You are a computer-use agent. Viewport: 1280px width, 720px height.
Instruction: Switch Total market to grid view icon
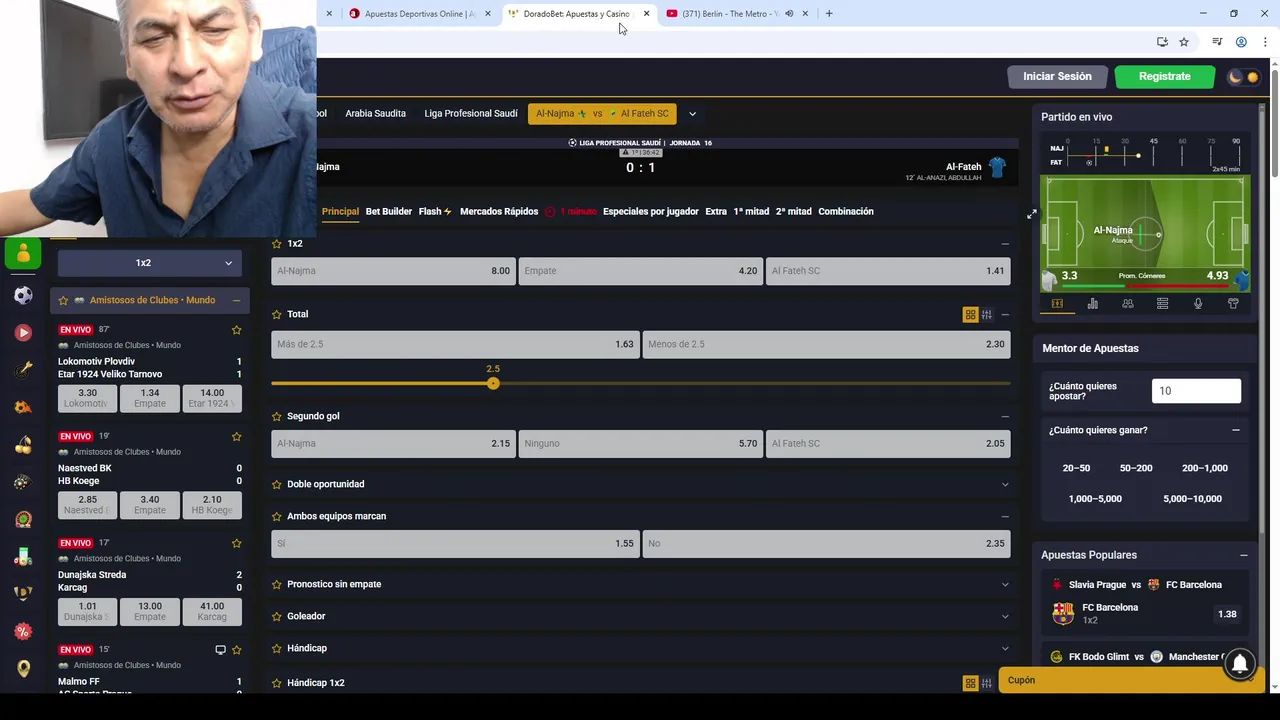click(x=970, y=314)
